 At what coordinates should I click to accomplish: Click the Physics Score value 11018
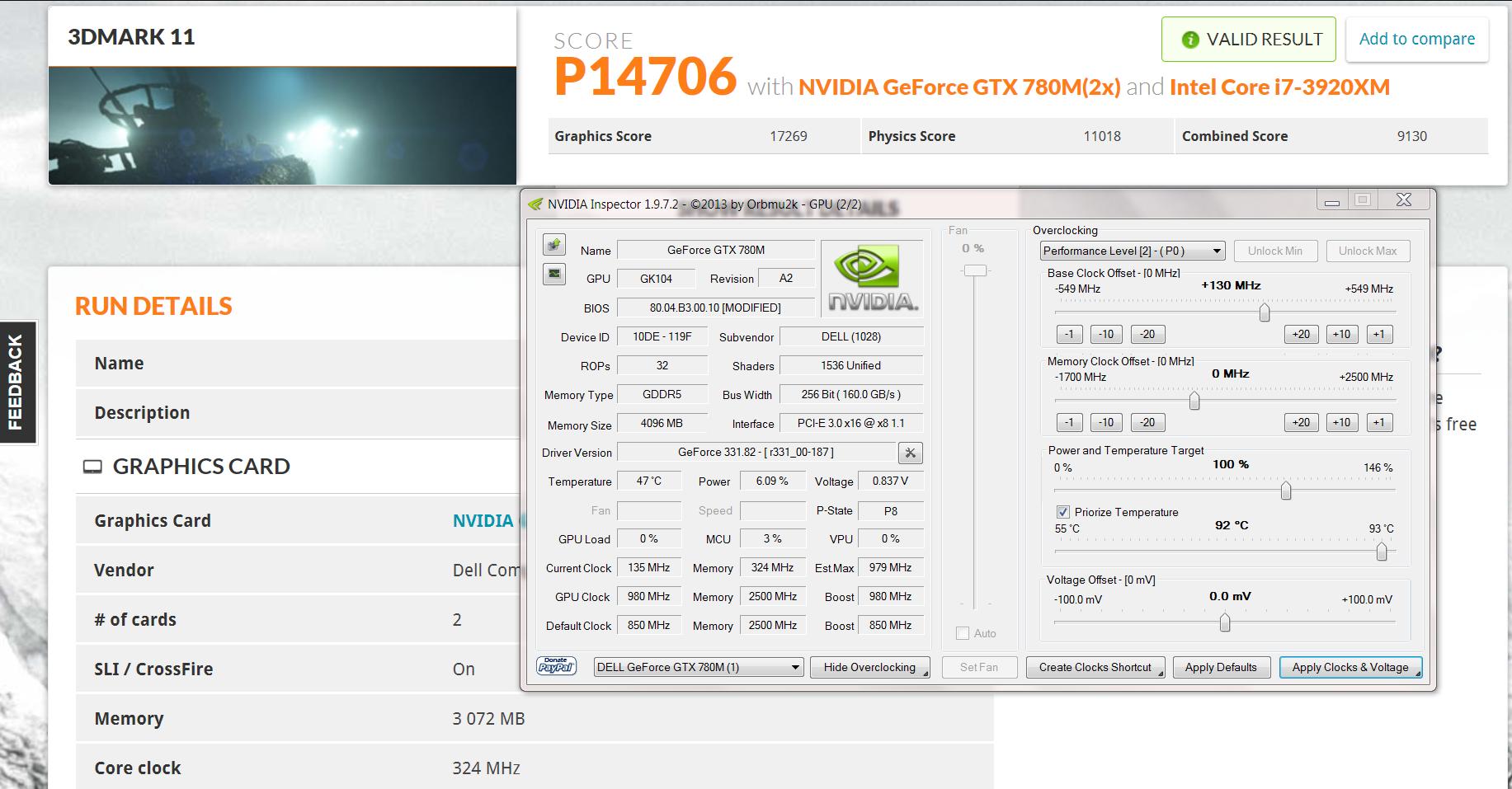[x=1102, y=136]
